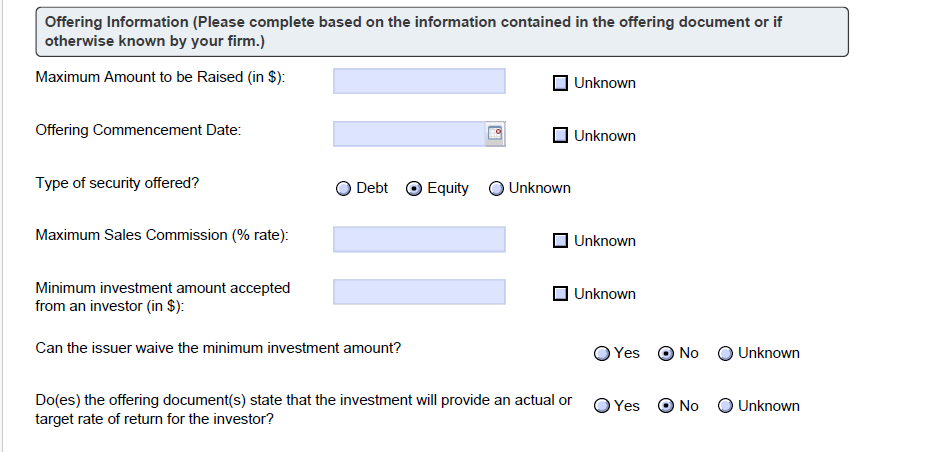
Task: Focus the Offering Commencement Date text field
Action: coord(410,134)
